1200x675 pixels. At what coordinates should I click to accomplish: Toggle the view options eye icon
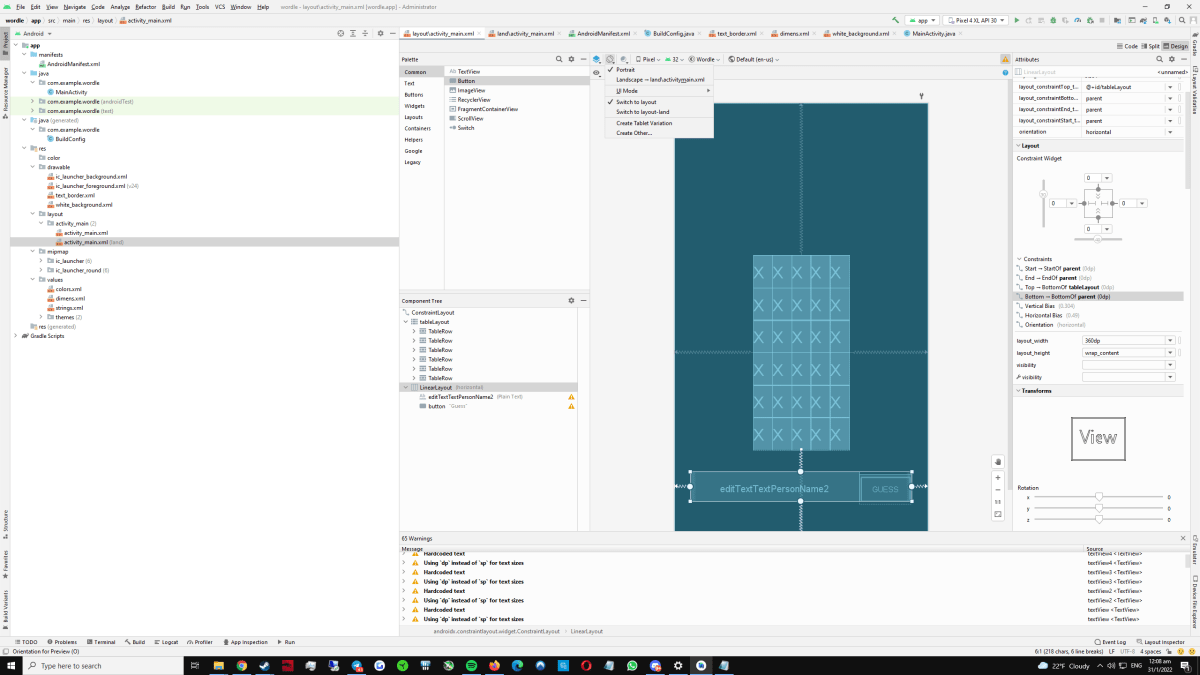pos(597,72)
